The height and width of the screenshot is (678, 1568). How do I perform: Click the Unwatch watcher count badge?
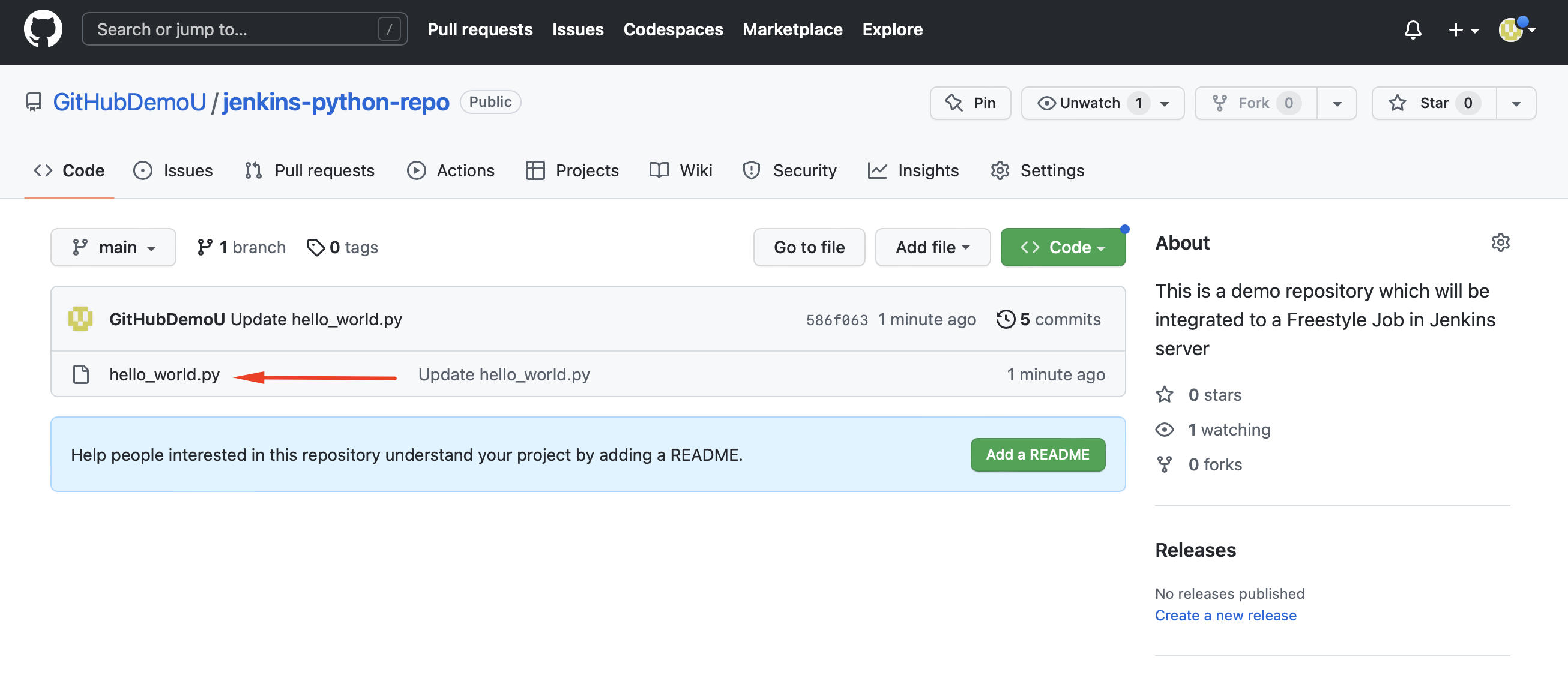point(1138,103)
